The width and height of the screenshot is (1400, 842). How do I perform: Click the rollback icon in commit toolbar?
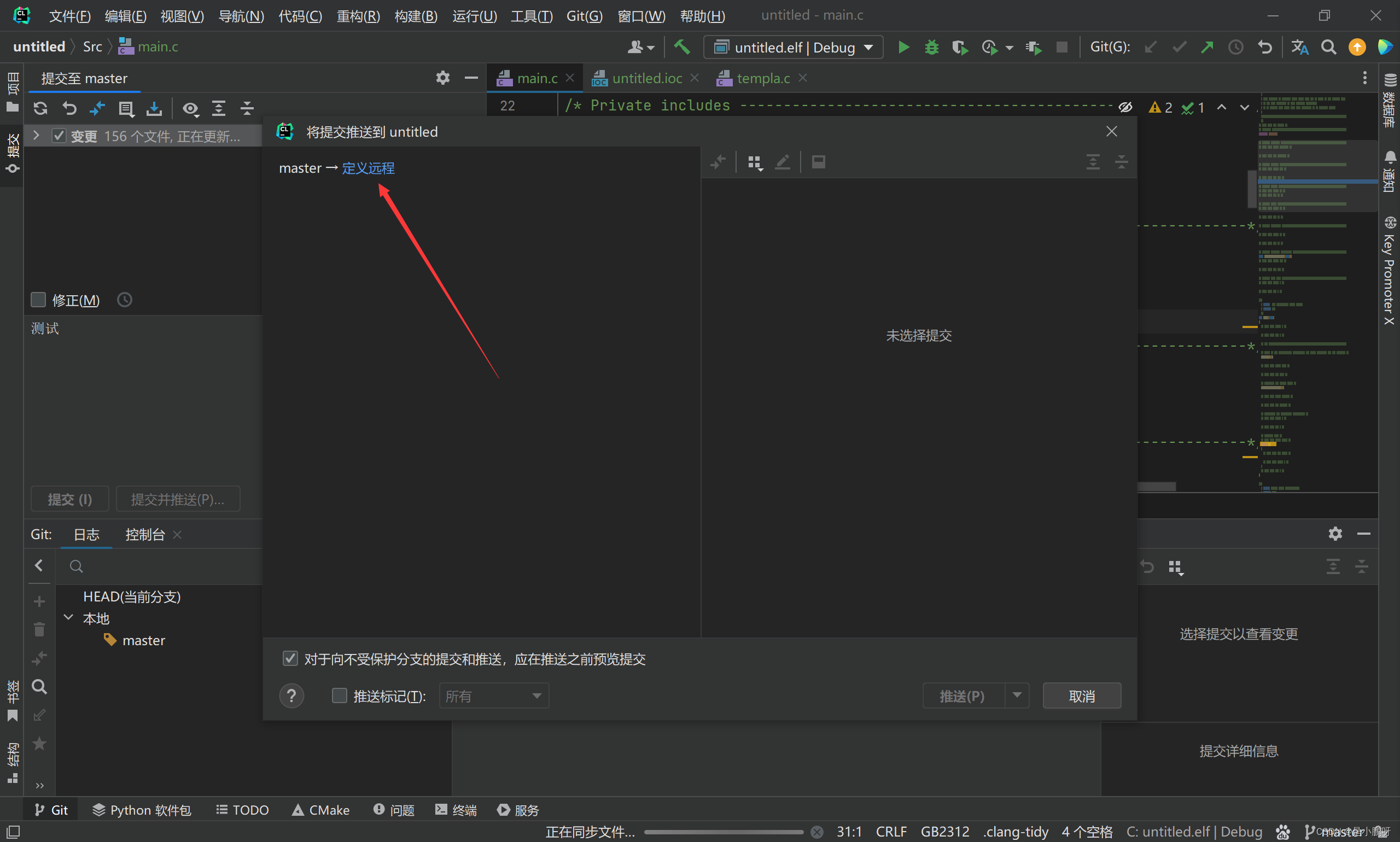point(69,108)
